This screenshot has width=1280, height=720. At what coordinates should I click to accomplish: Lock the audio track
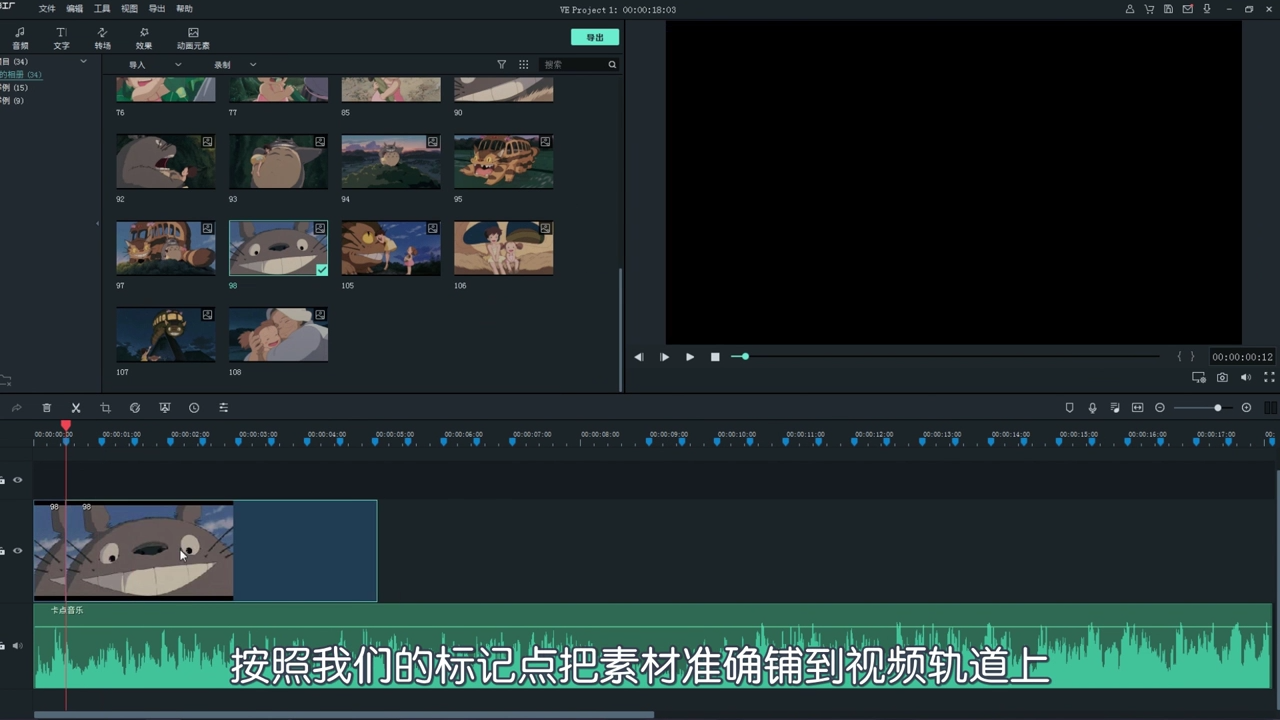tap(2, 646)
